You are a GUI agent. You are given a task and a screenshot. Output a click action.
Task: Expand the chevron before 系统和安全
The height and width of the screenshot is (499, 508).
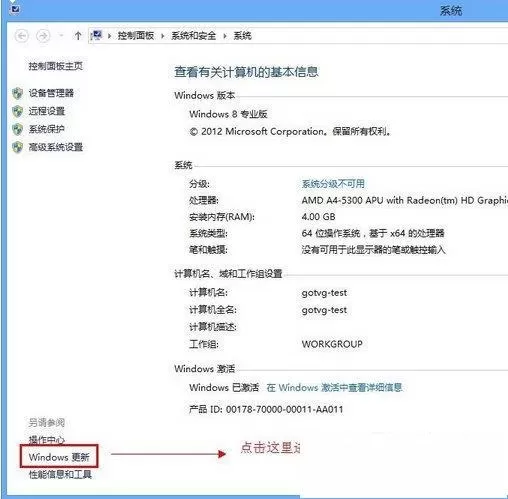point(163,36)
